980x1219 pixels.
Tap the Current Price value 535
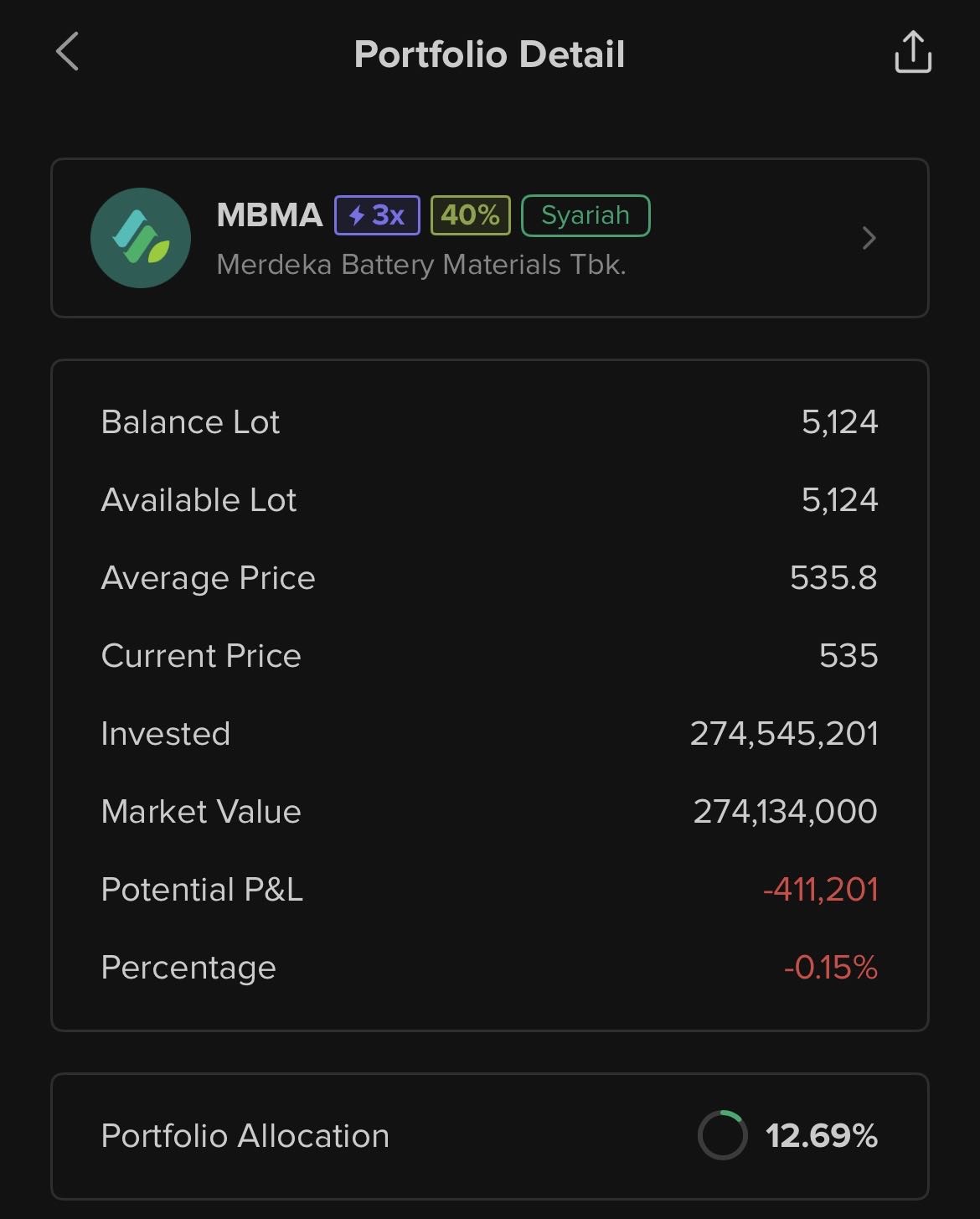click(848, 656)
